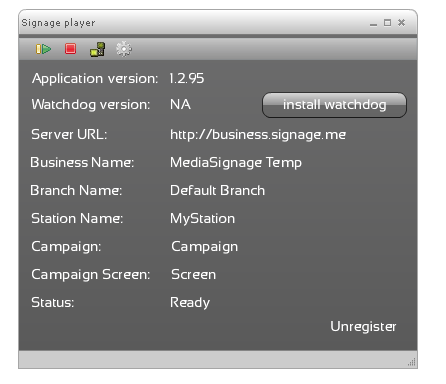
Task: Open the network connection icon in toolbar
Action: click(98, 49)
